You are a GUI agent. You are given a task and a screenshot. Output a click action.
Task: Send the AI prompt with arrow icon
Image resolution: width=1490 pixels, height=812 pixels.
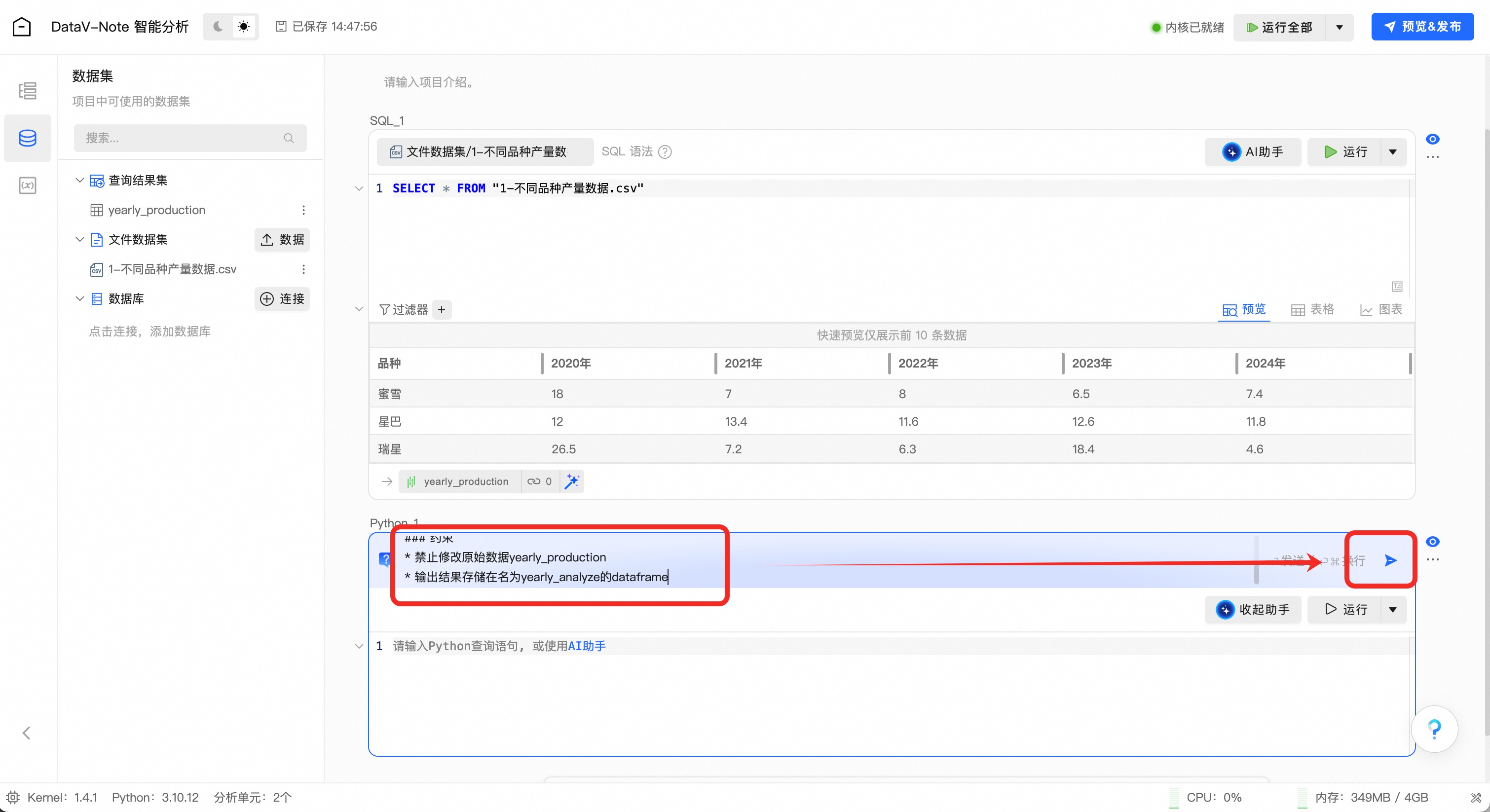coord(1390,560)
